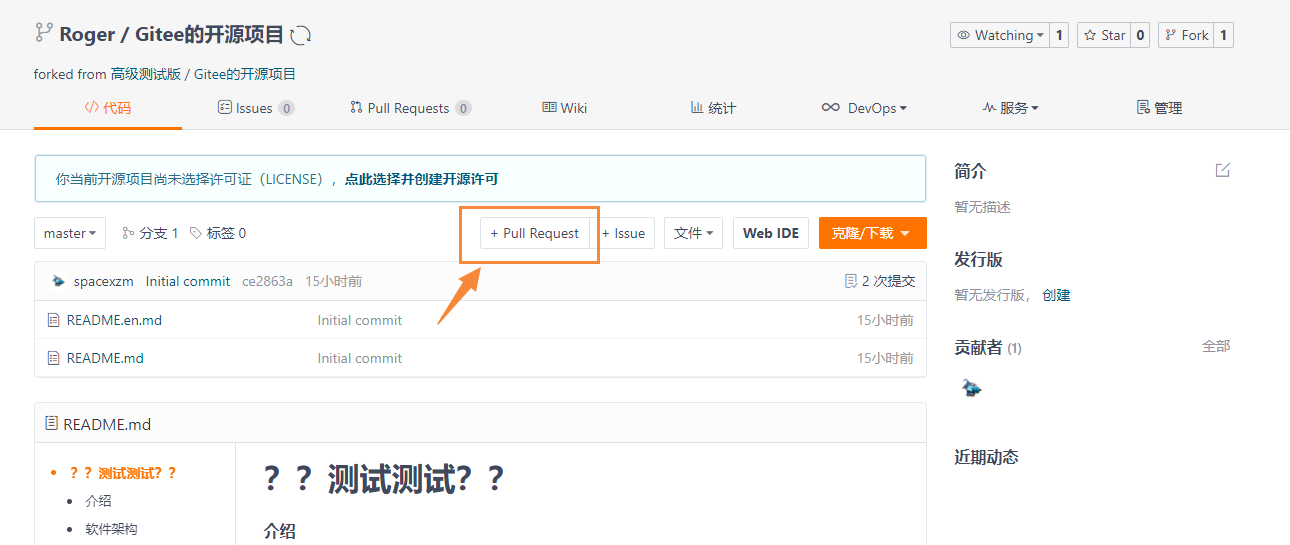Screen dimensions: 1290x545
Task: Click Gitee的开源项目 in the repository title
Action: click(x=208, y=35)
